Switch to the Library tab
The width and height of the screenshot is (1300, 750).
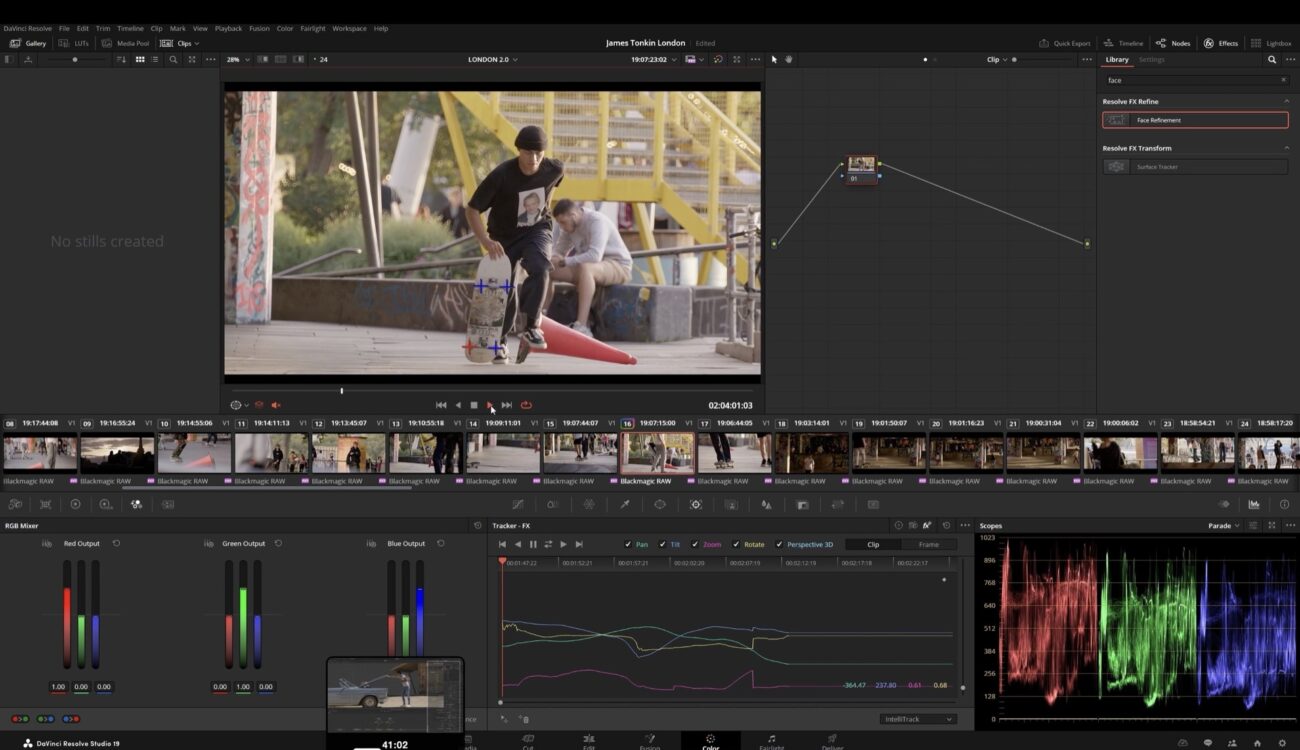[x=1117, y=60]
